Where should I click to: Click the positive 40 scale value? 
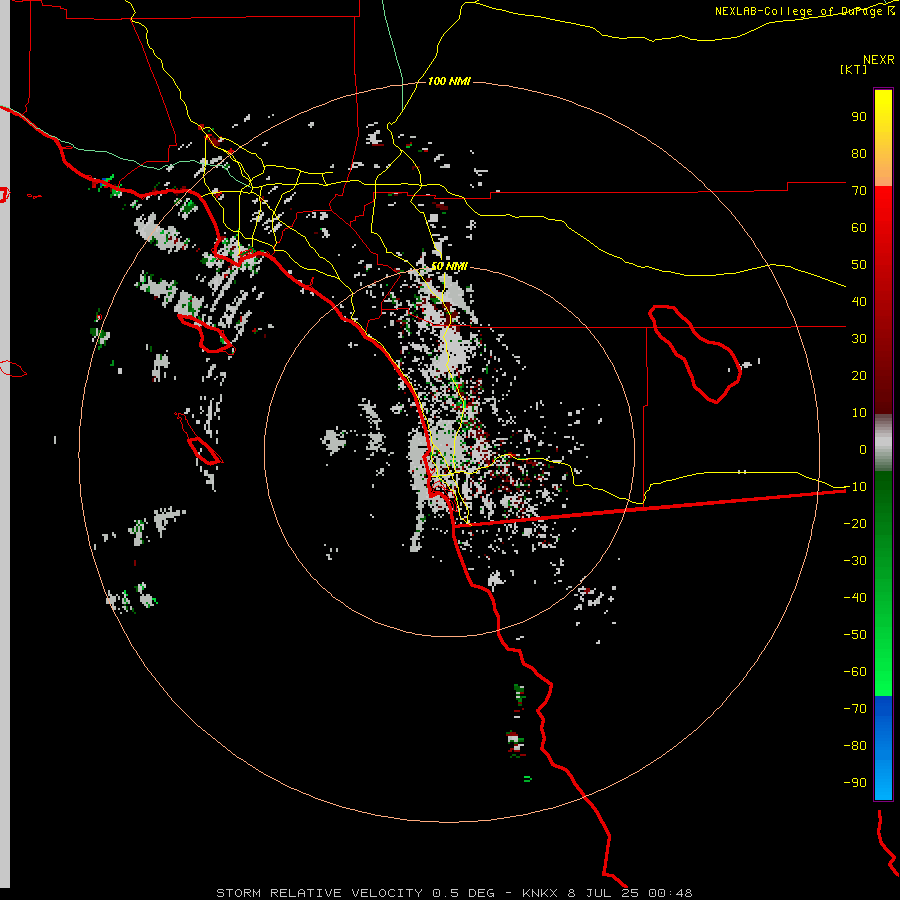point(859,301)
